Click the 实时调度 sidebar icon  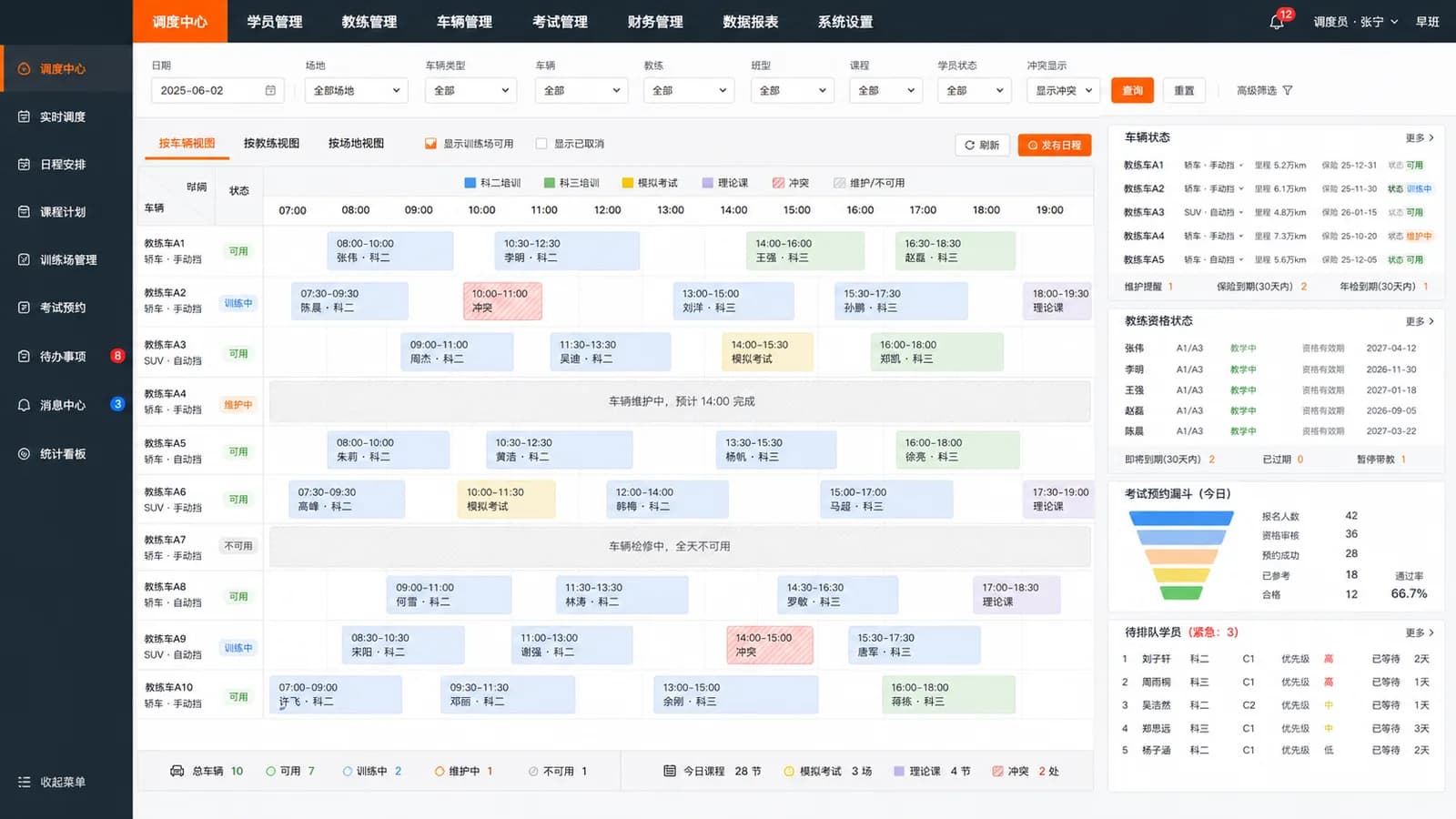[24, 116]
